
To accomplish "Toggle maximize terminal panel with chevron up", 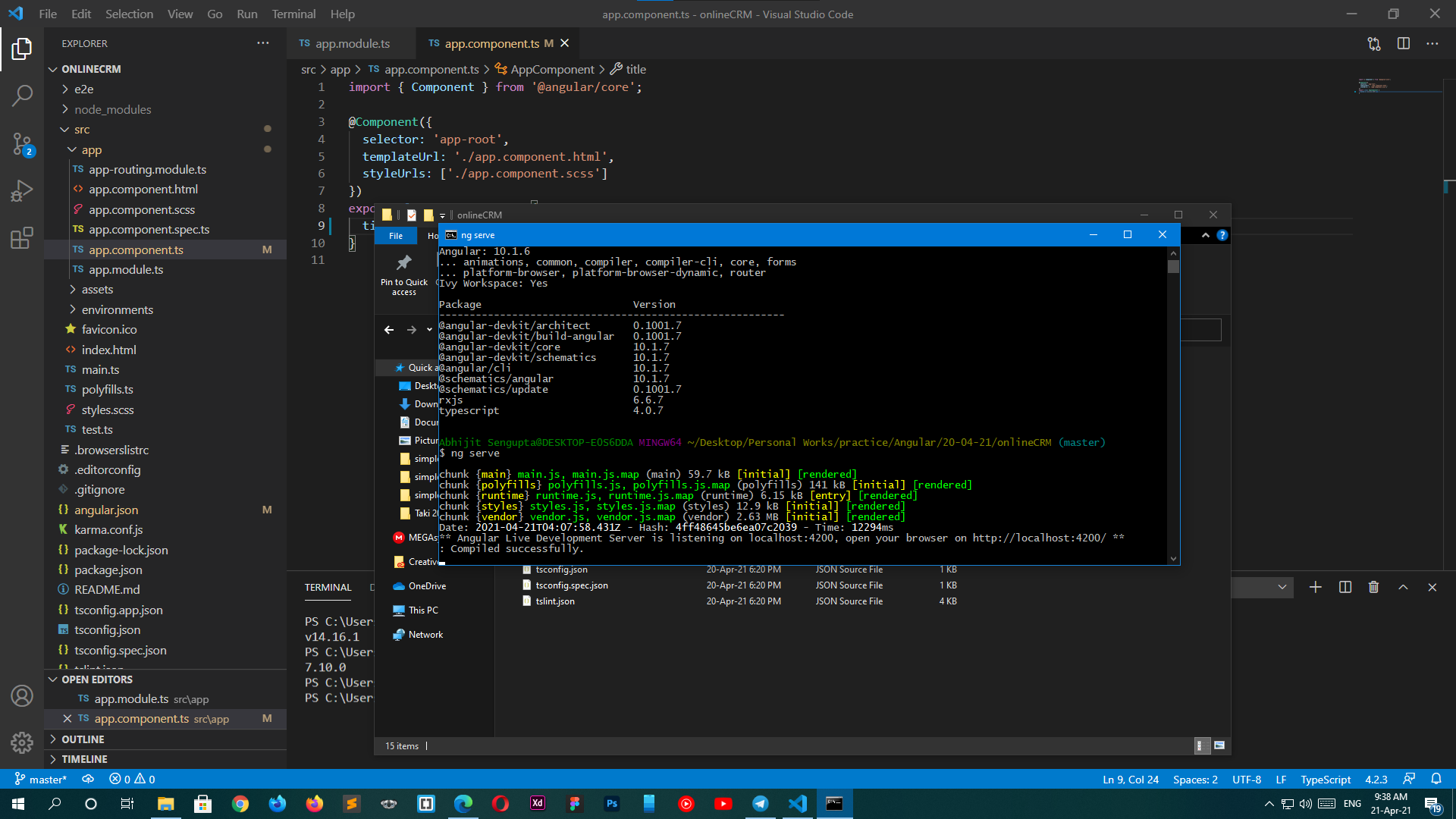I will tap(1403, 587).
